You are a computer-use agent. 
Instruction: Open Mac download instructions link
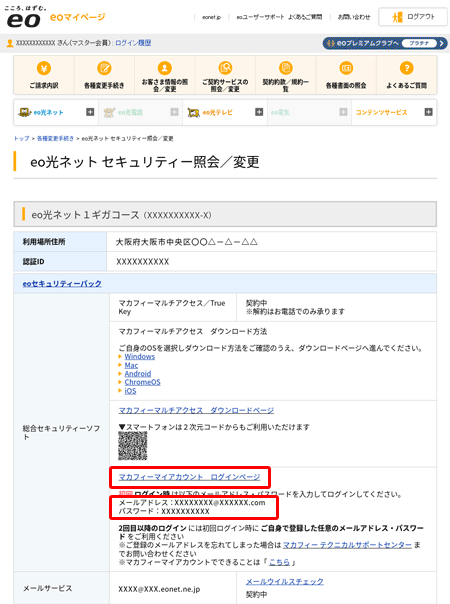coord(131,365)
